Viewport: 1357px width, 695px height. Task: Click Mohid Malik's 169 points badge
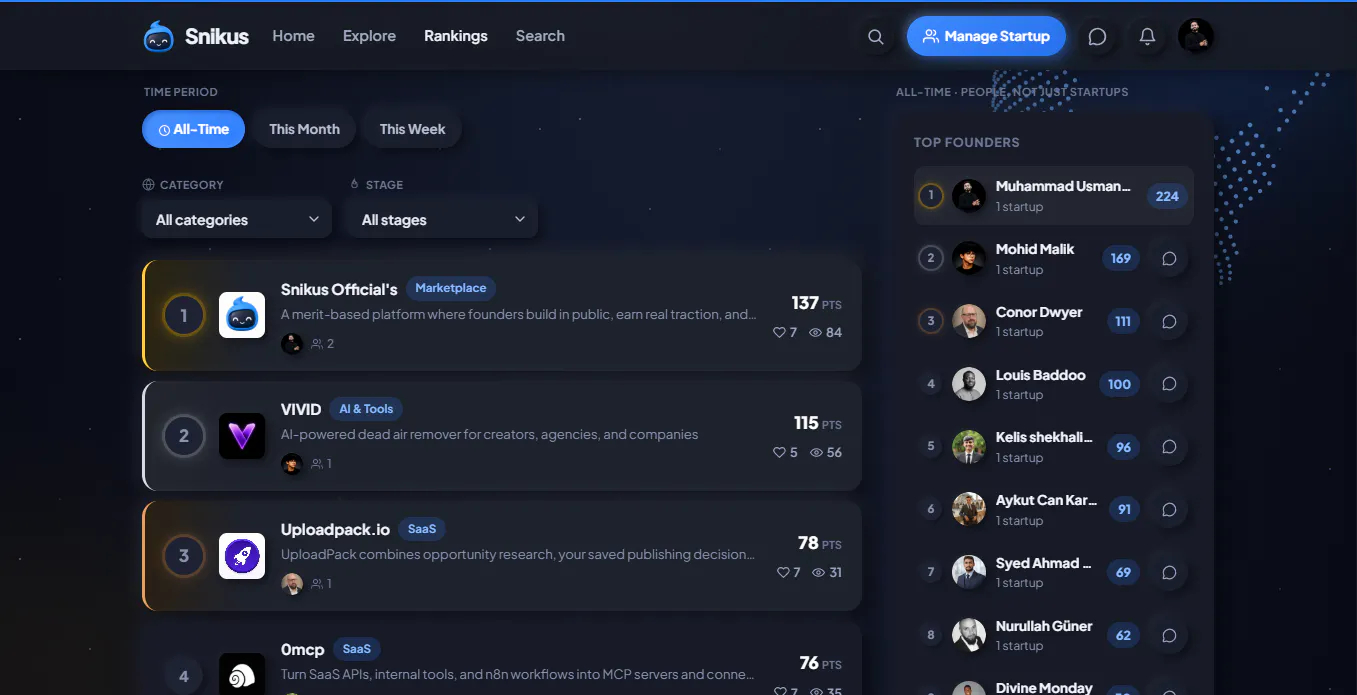tap(1121, 258)
